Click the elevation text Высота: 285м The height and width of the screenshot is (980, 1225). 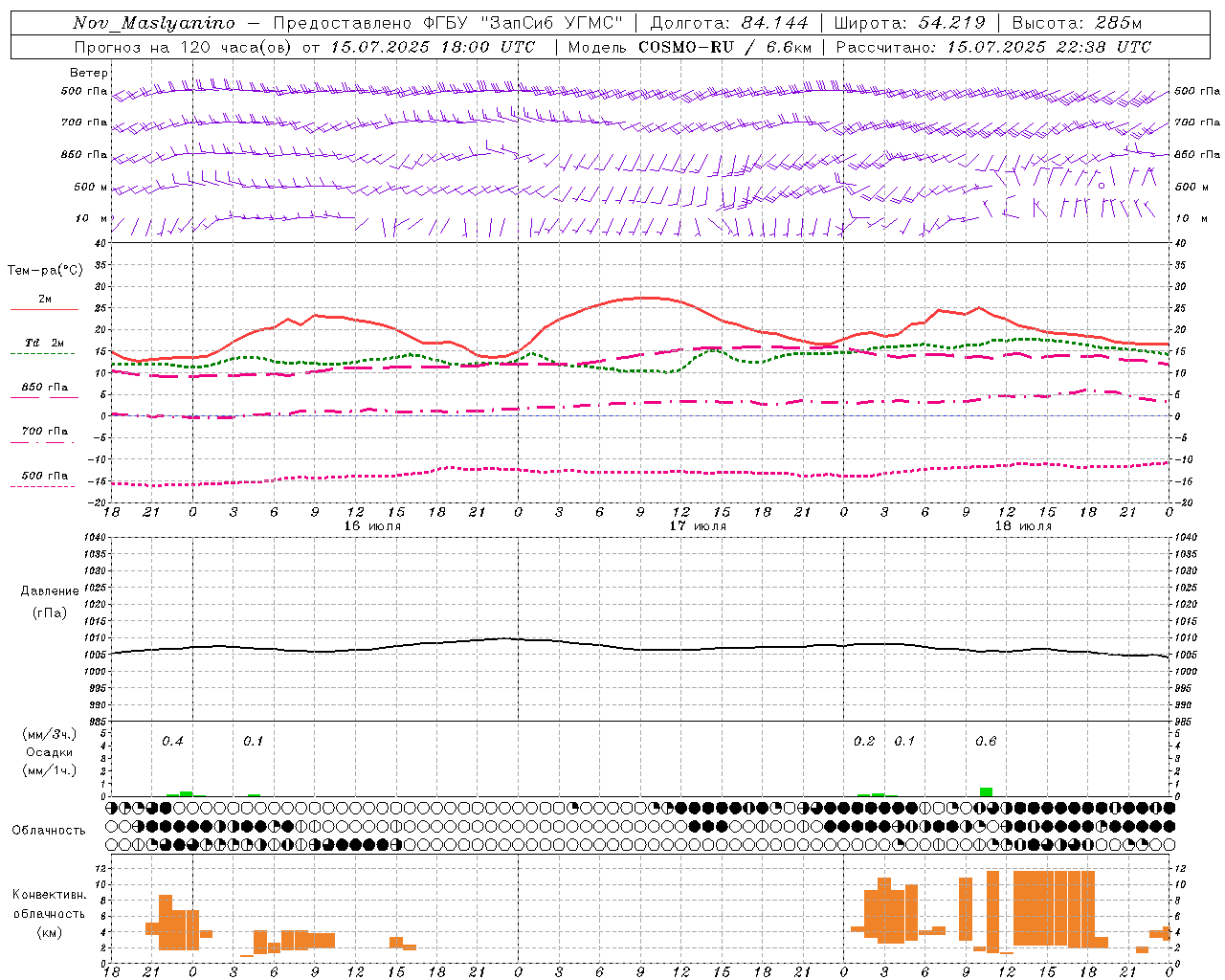(x=1077, y=23)
